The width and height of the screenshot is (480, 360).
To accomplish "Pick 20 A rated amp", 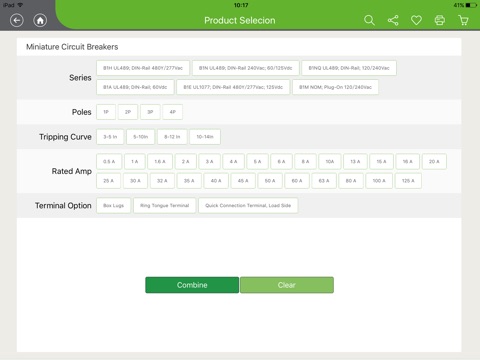I will (x=434, y=162).
